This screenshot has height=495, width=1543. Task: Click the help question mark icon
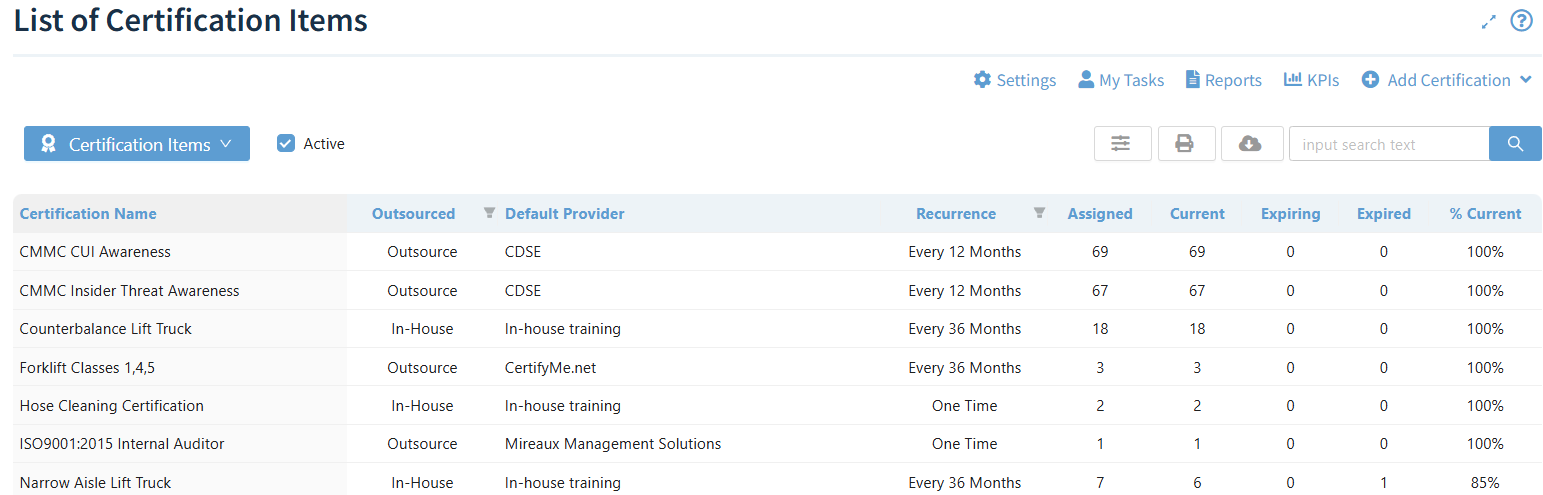click(x=1521, y=21)
